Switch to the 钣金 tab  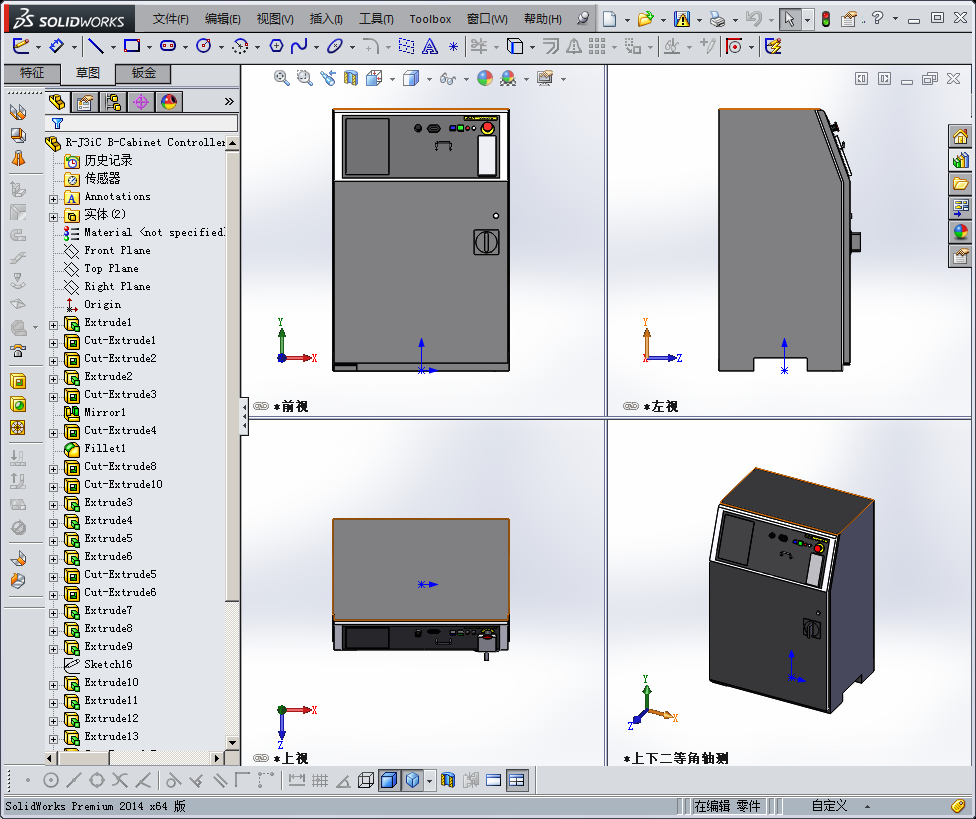click(x=143, y=73)
